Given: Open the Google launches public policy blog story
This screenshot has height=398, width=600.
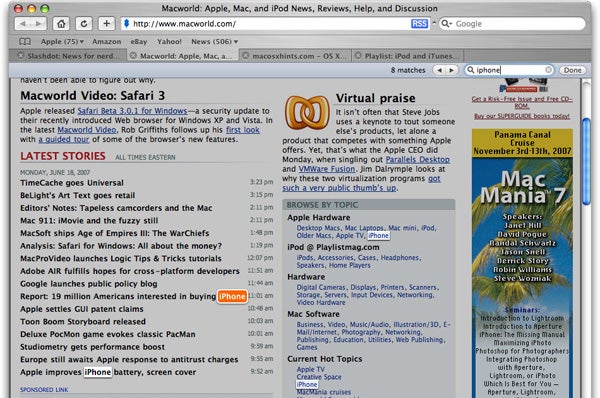Looking at the screenshot, I should [x=89, y=284].
